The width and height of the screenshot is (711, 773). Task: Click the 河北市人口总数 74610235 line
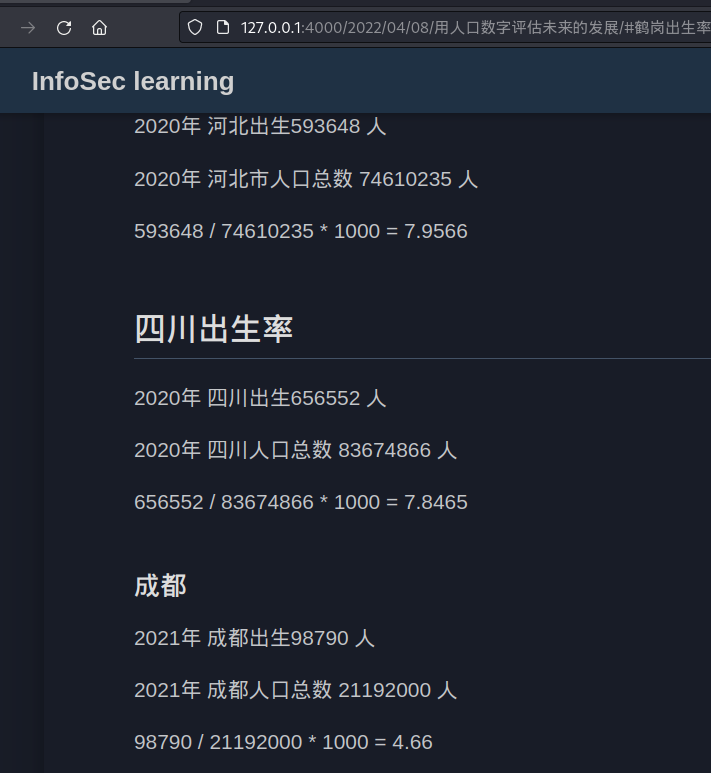click(306, 179)
